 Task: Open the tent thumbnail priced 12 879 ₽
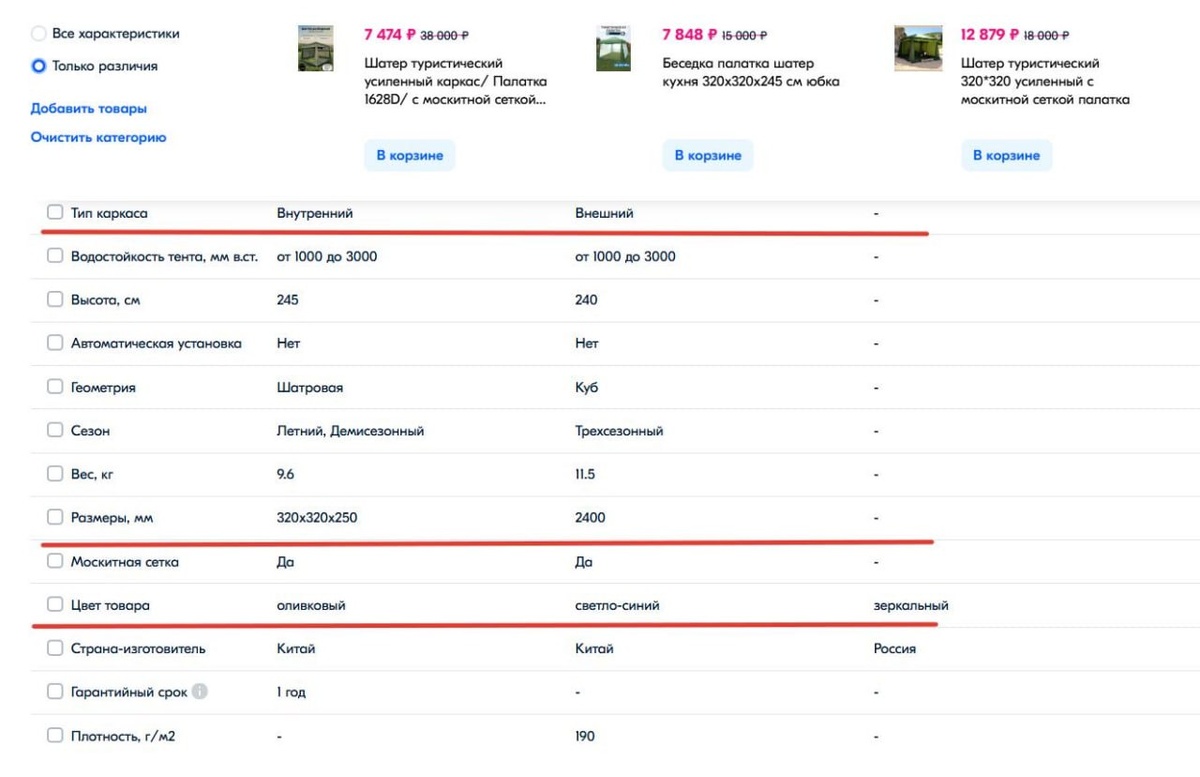(x=918, y=48)
